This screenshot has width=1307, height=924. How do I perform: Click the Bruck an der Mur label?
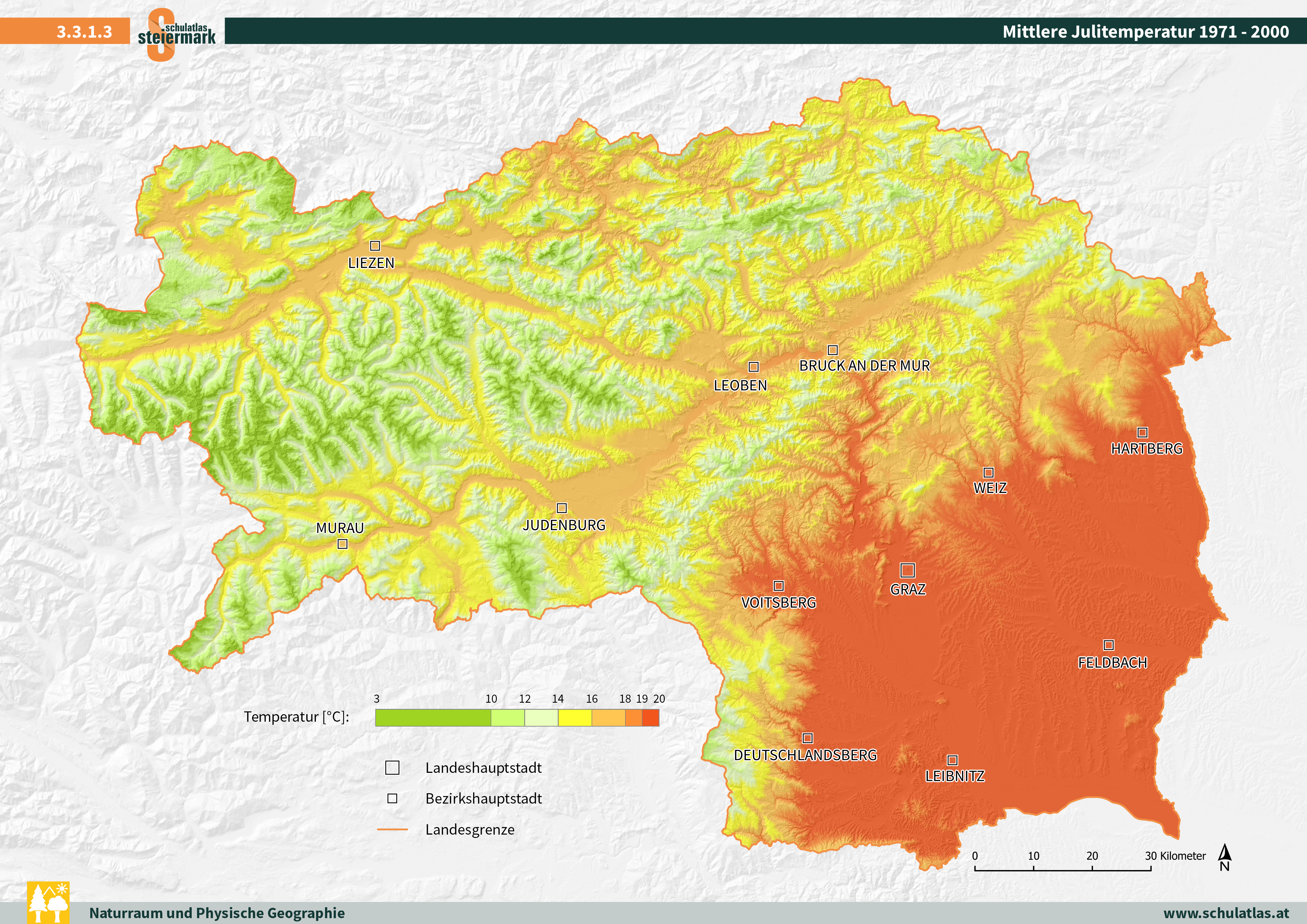[x=864, y=365]
